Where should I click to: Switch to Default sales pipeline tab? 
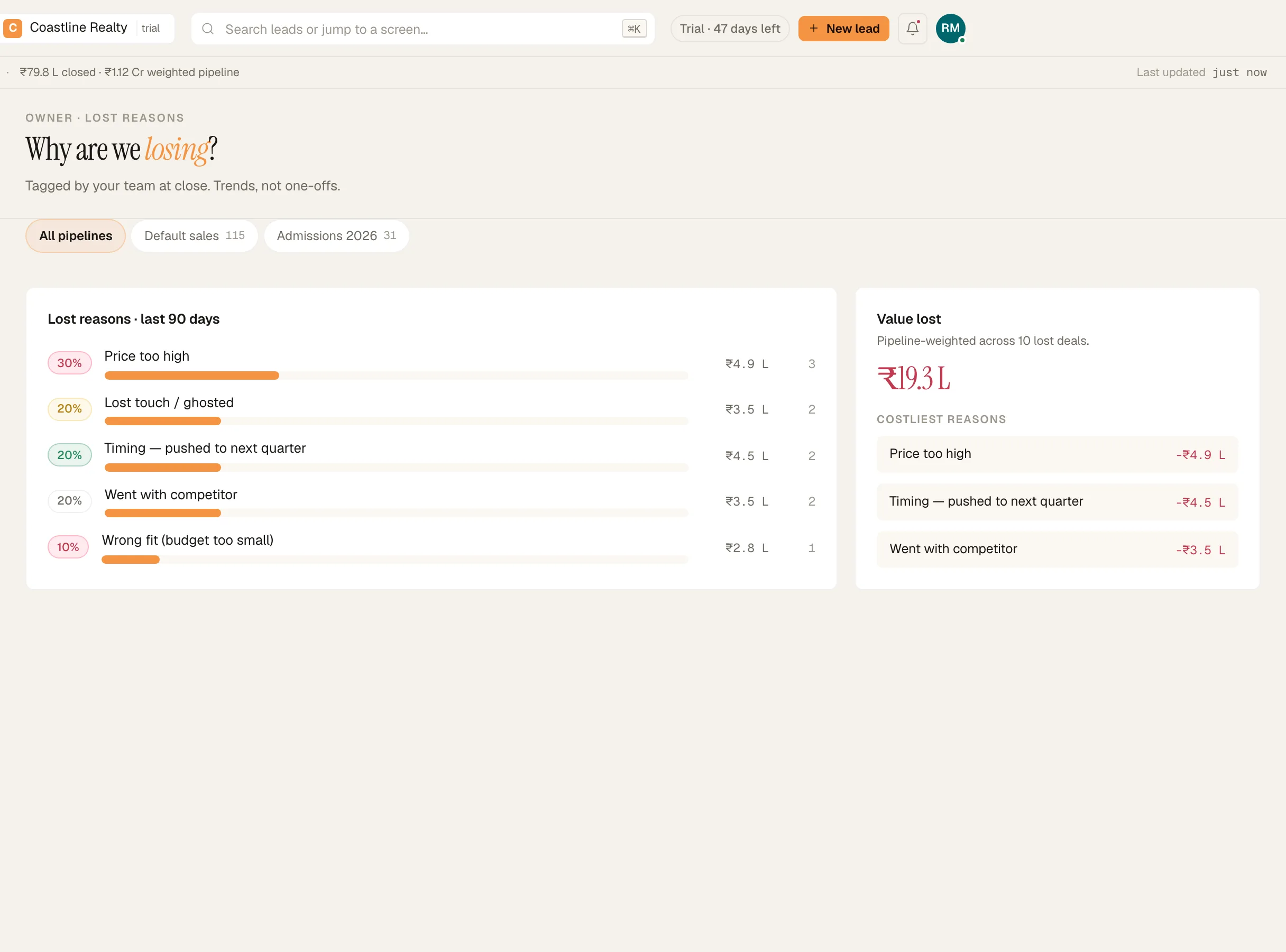pos(194,236)
